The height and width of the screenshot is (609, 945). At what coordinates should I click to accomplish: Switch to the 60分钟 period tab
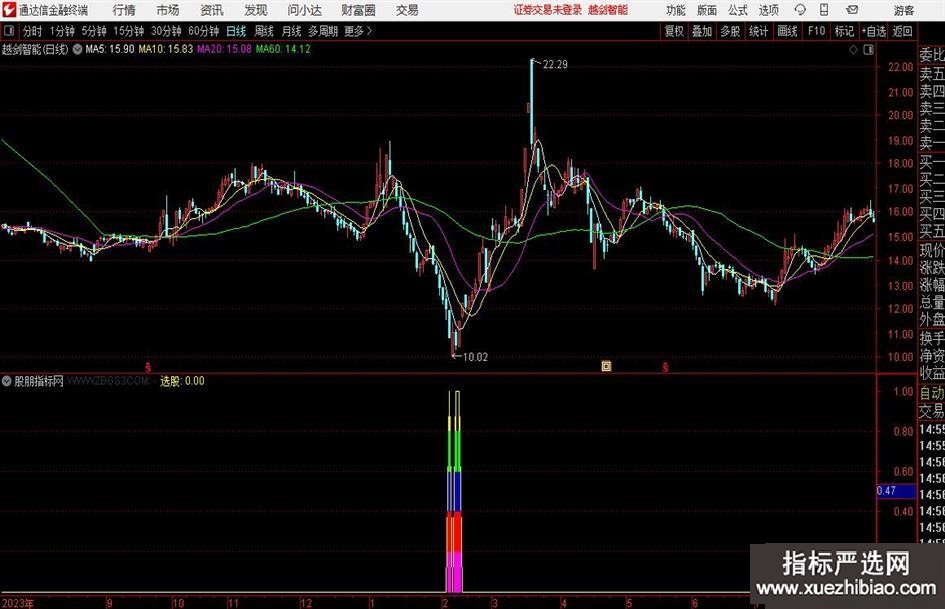coord(204,31)
